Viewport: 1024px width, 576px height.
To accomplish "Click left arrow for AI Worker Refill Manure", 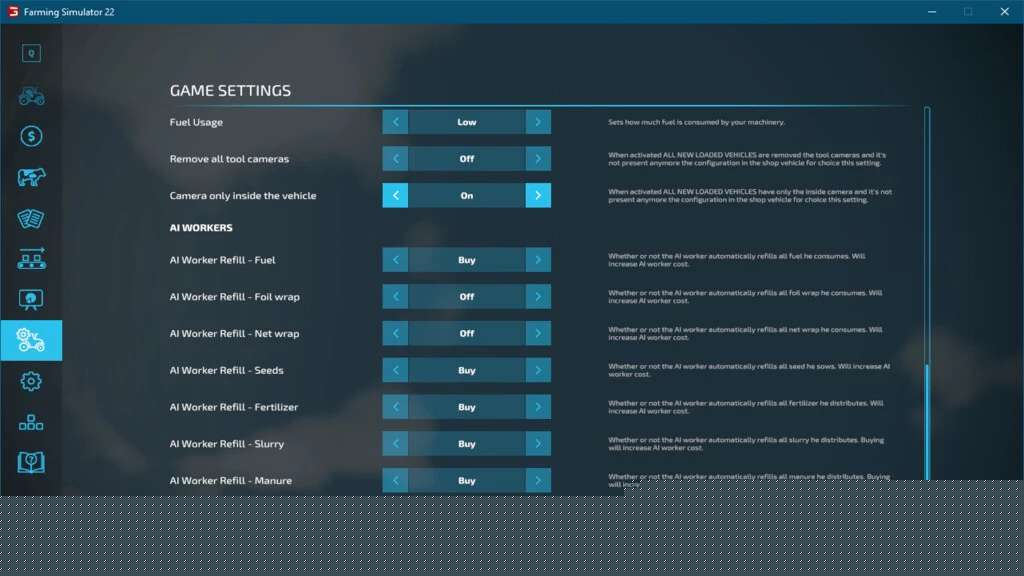I will [395, 481].
